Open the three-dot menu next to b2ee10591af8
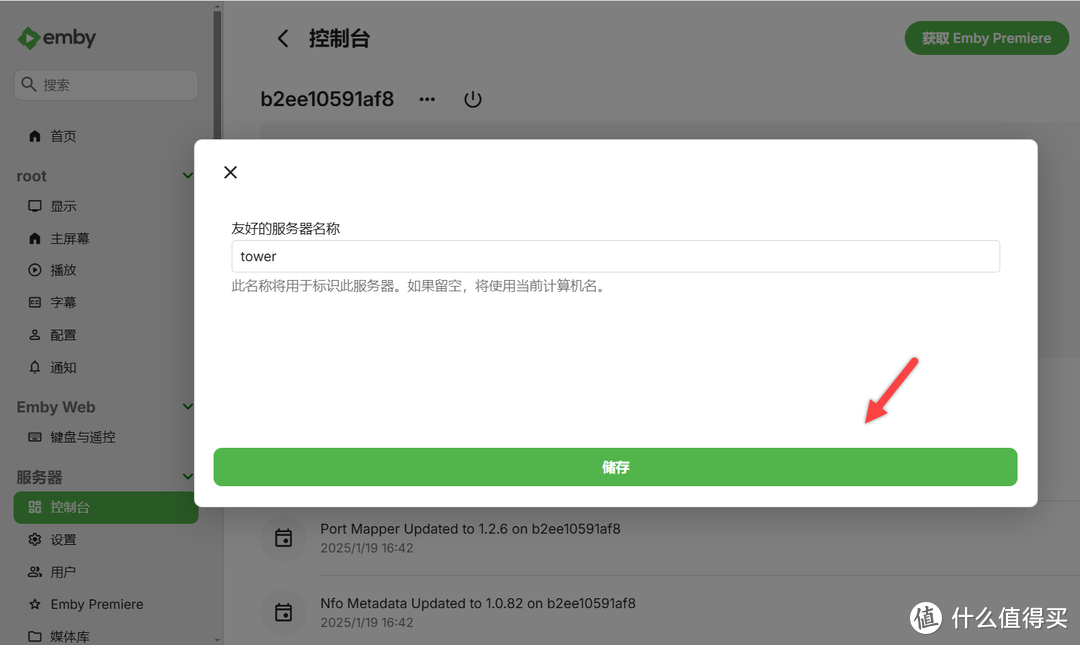Viewport: 1080px width, 645px height. pyautogui.click(x=427, y=99)
